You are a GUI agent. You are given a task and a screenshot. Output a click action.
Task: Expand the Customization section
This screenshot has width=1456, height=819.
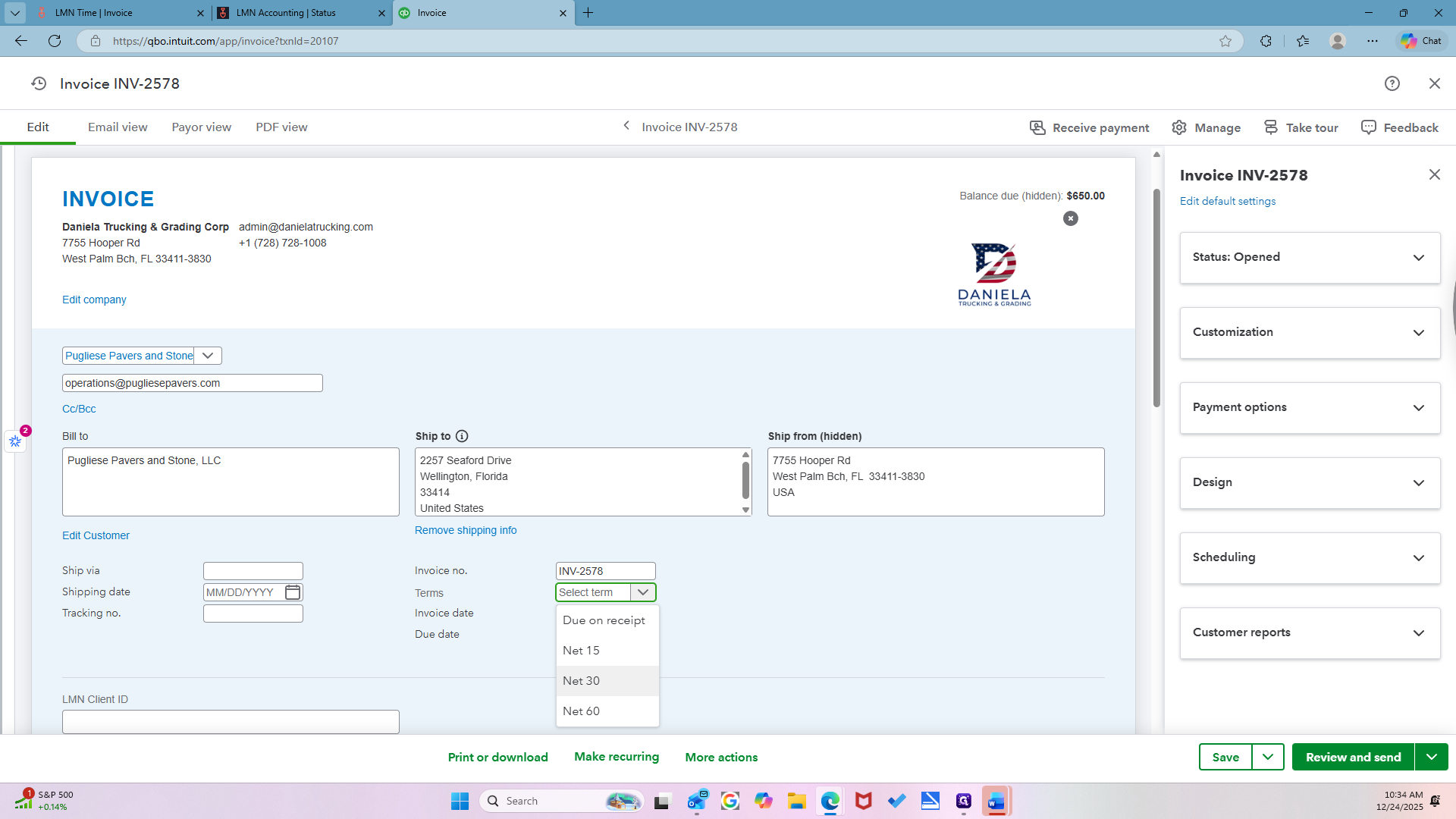[1310, 333]
